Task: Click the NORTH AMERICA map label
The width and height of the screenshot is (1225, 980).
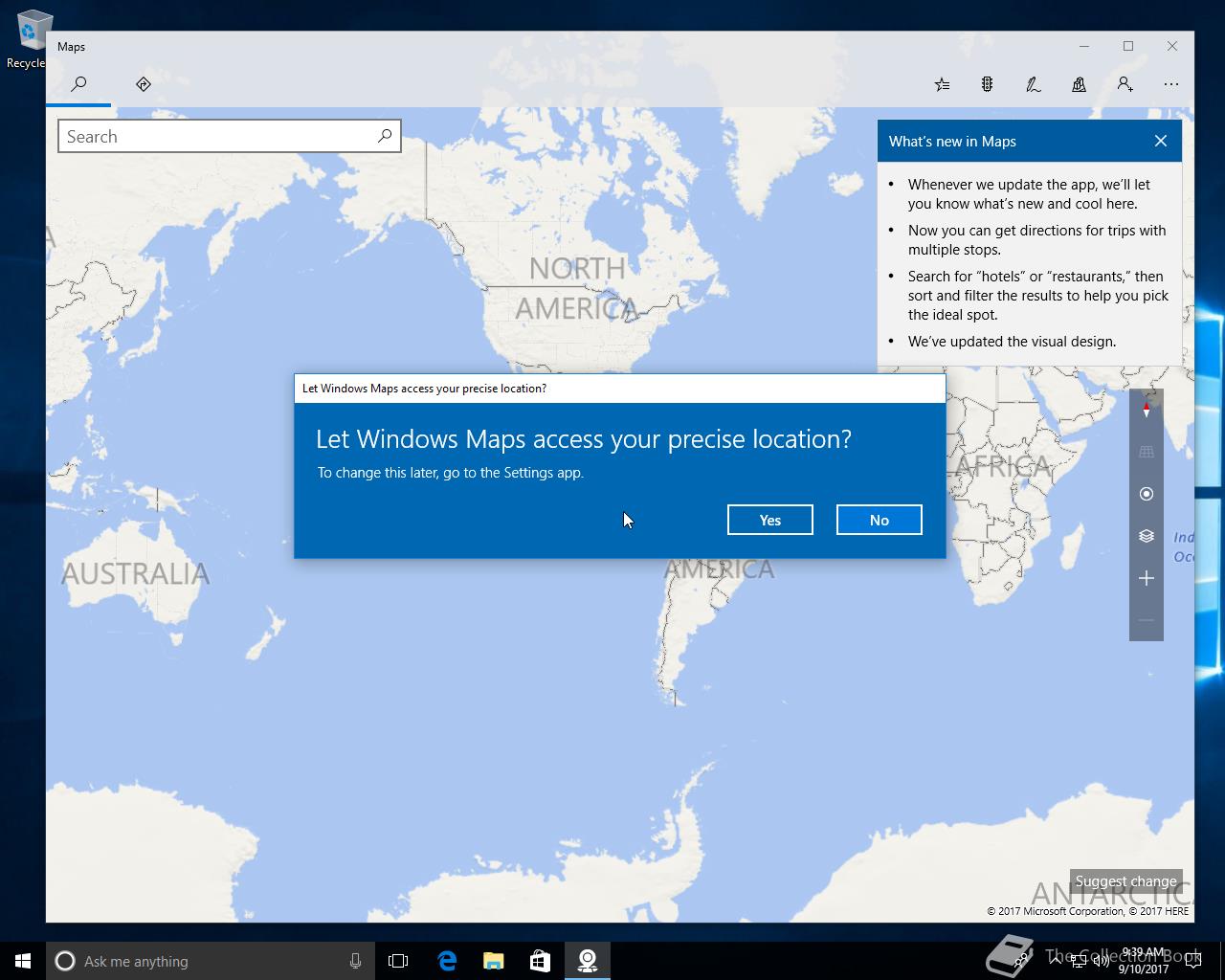Action: (577, 288)
